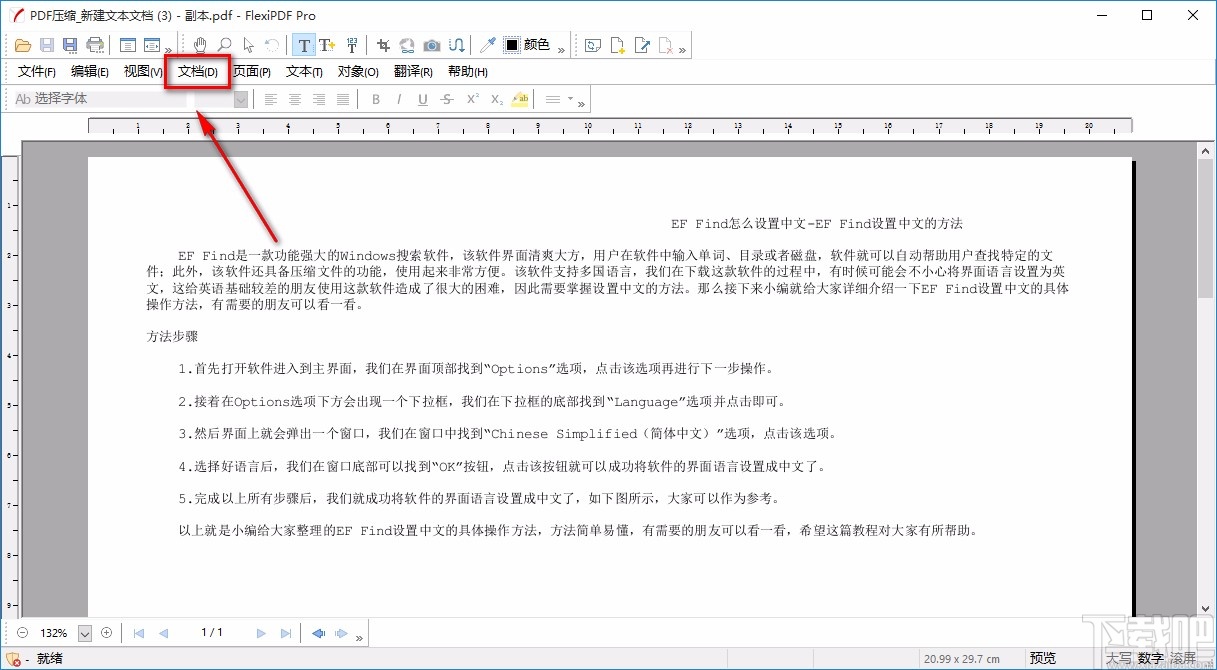Toggle justified text alignment
1217x670 pixels.
[x=343, y=99]
